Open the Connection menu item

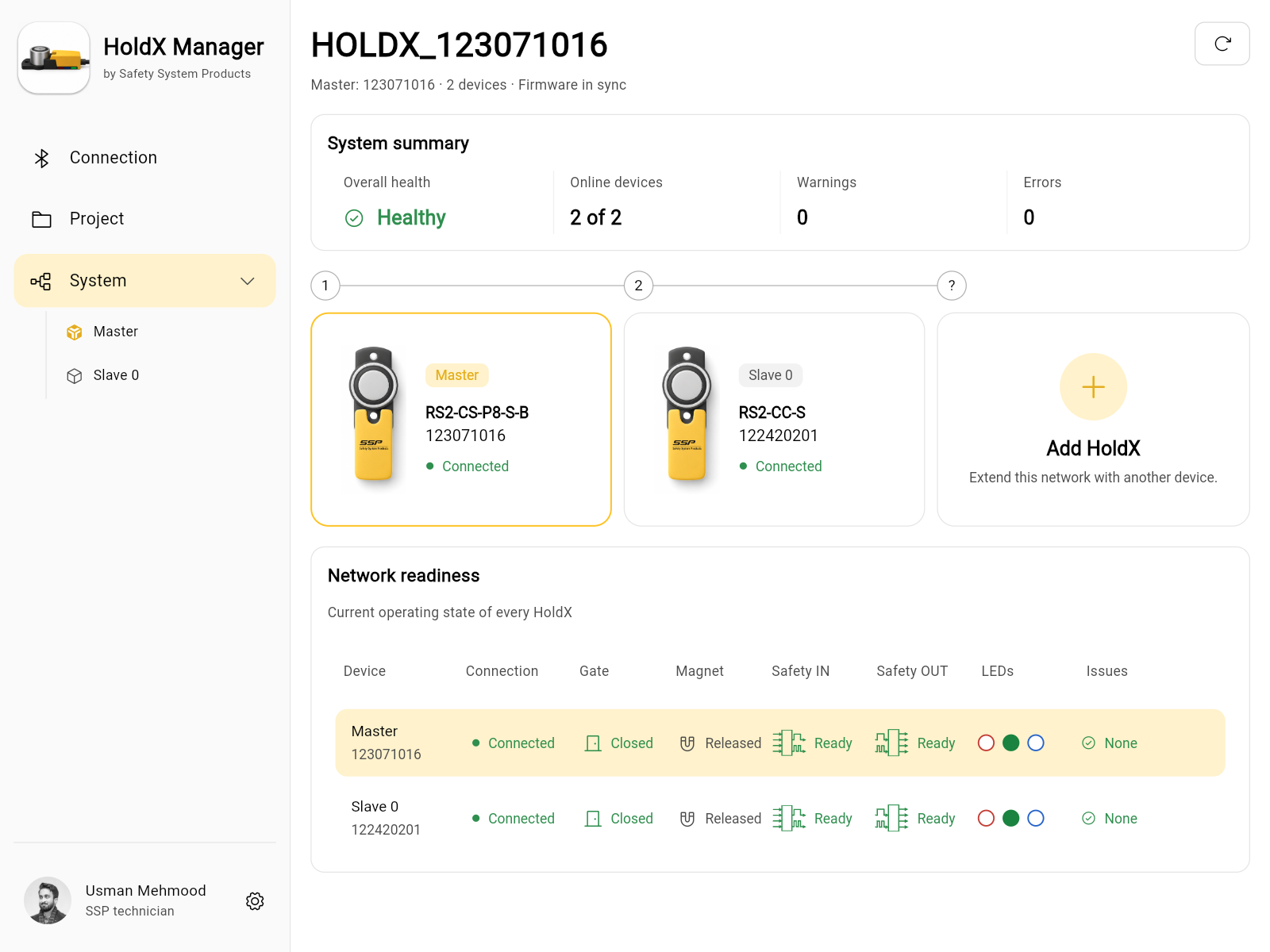coord(145,158)
